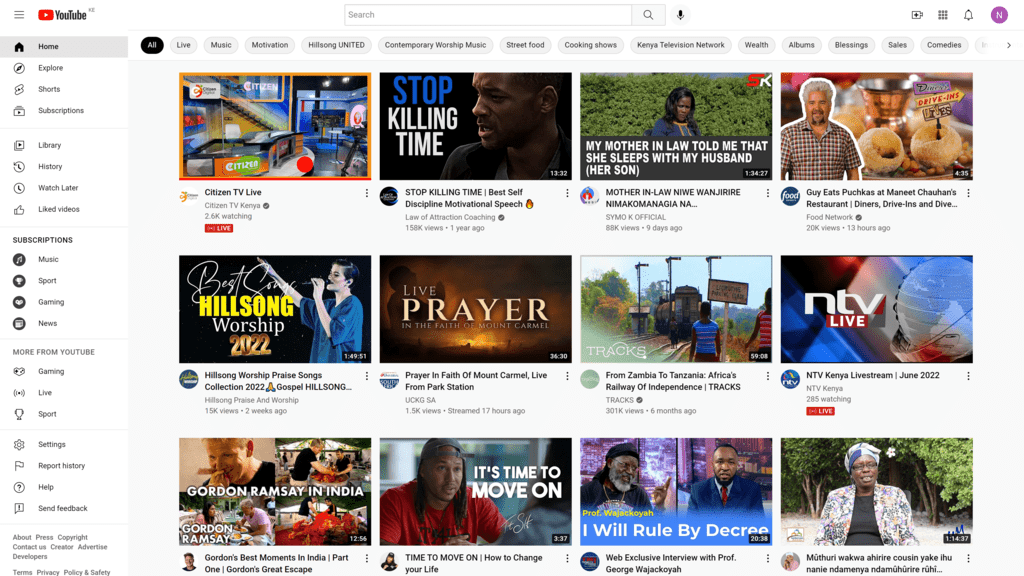Open Food Network channel avatar
This screenshot has width=1024, height=576.
click(x=790, y=196)
